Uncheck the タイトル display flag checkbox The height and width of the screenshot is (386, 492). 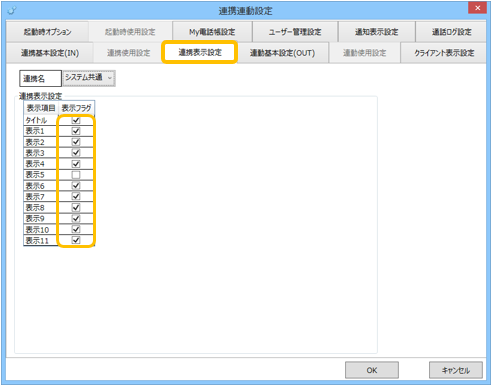tap(76, 120)
